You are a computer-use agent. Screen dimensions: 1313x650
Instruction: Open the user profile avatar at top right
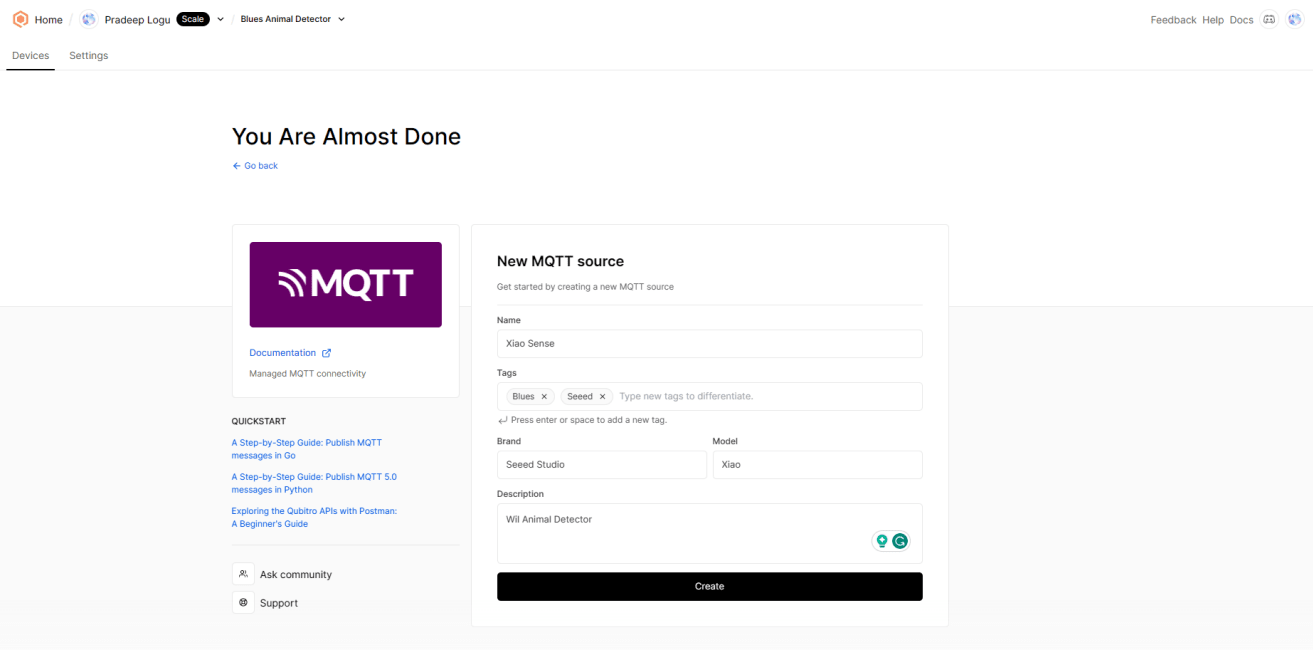tap(1294, 19)
